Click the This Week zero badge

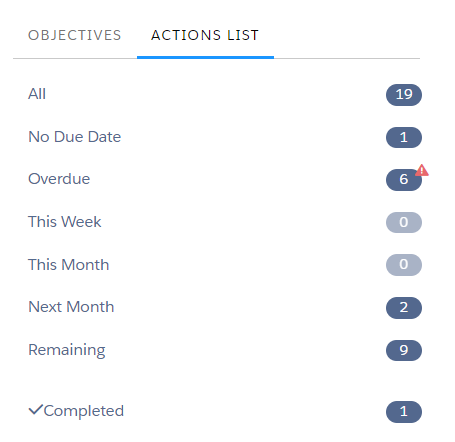pos(404,222)
